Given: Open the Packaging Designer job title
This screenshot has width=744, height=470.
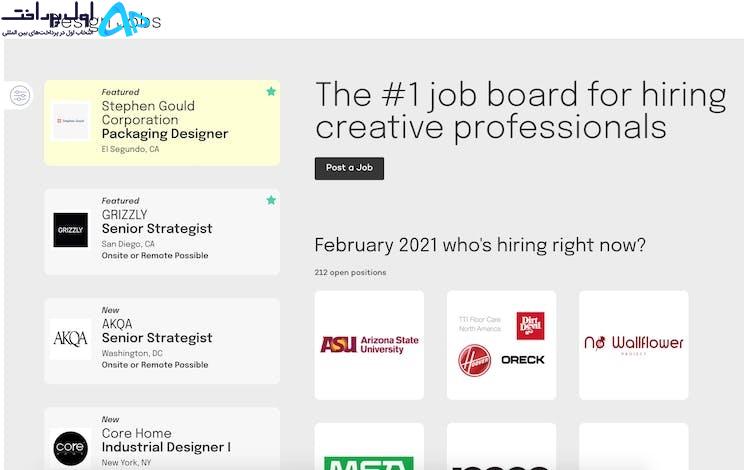Looking at the screenshot, I should click(x=165, y=134).
